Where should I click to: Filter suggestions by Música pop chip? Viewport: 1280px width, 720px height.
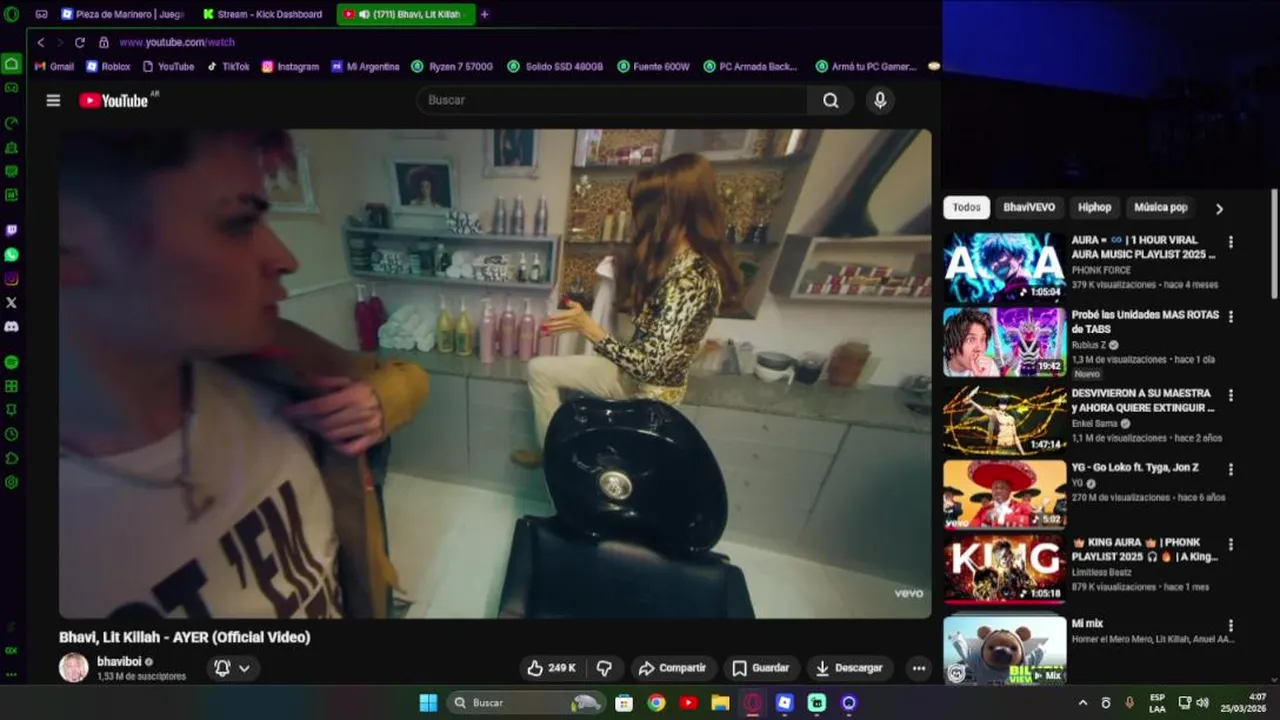(x=1160, y=207)
